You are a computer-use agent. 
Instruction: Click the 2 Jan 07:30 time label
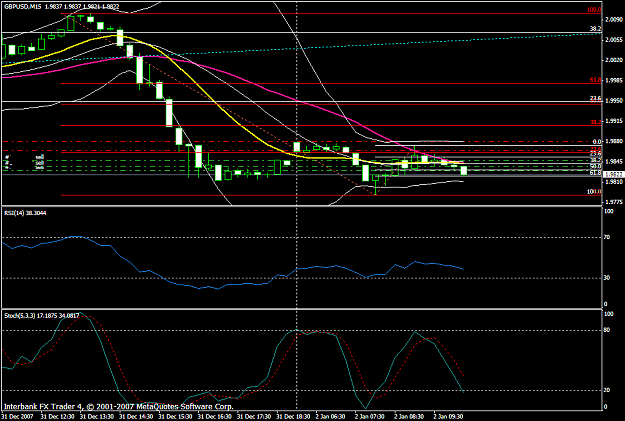click(x=370, y=417)
